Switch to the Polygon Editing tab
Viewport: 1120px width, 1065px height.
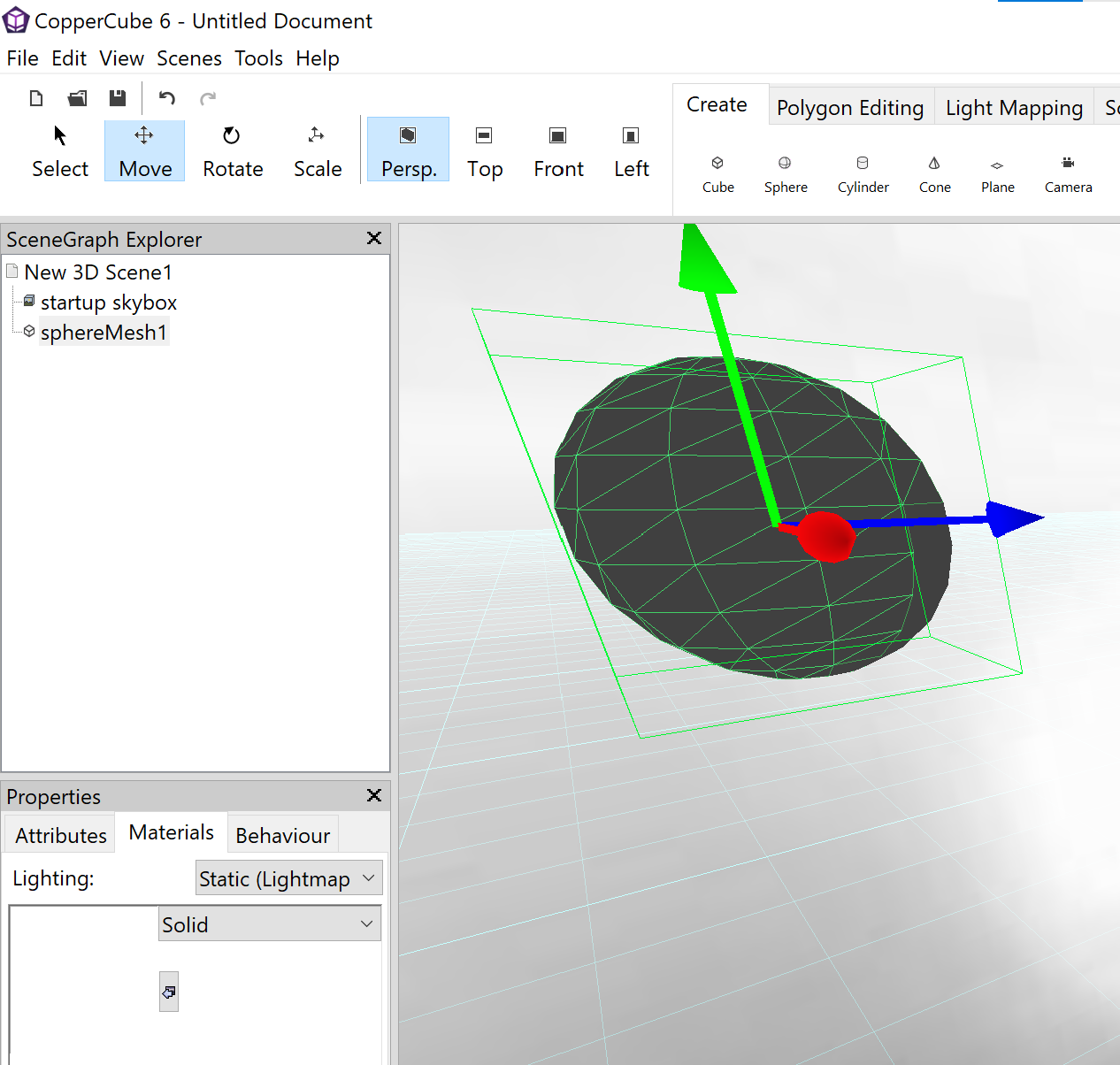tap(849, 108)
